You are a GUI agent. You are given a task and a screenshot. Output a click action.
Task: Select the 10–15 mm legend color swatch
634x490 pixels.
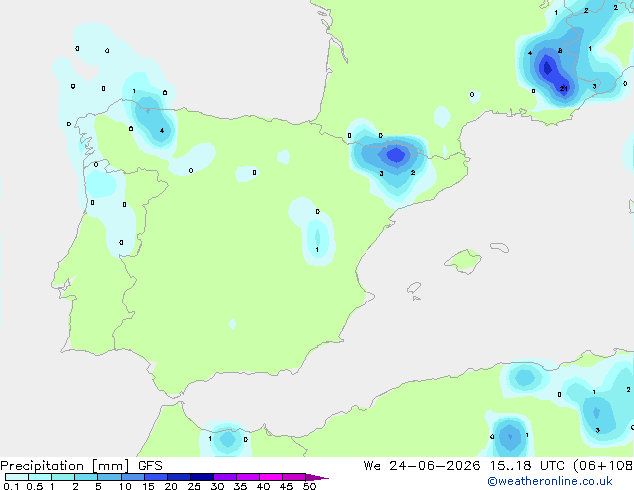[x=133, y=477]
